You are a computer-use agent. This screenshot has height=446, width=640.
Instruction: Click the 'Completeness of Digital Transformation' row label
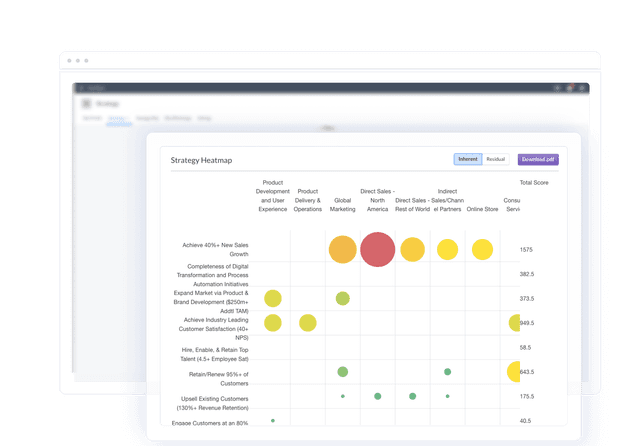tap(212, 275)
